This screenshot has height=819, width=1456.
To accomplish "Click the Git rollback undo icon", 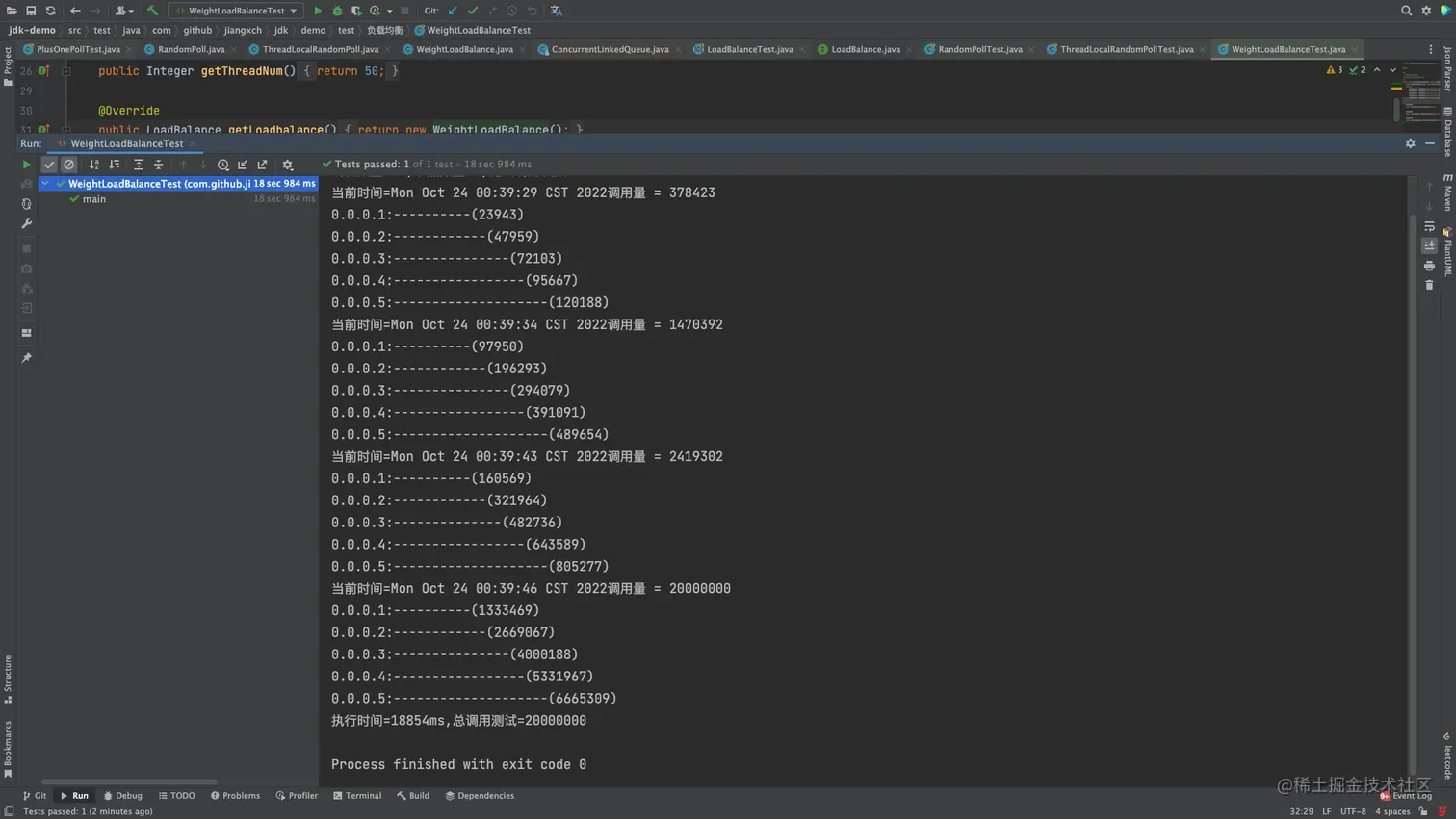I will click(x=532, y=11).
